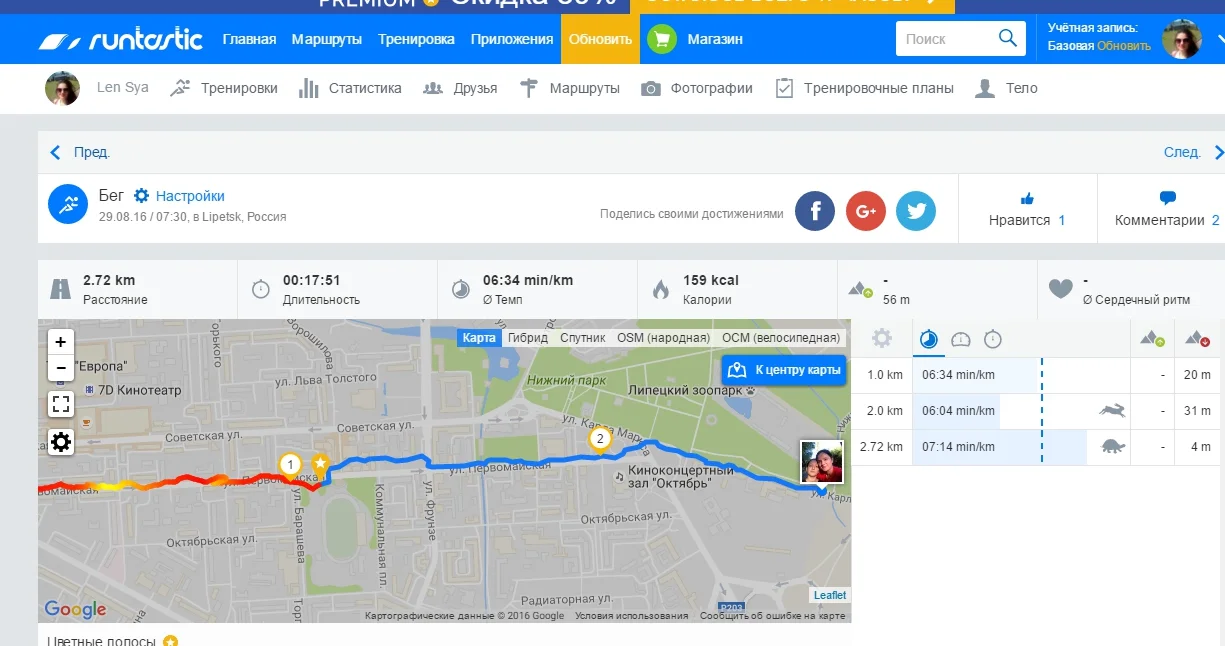Image resolution: width=1225 pixels, height=646 pixels.
Task: Zoom in on the map
Action: tap(61, 342)
